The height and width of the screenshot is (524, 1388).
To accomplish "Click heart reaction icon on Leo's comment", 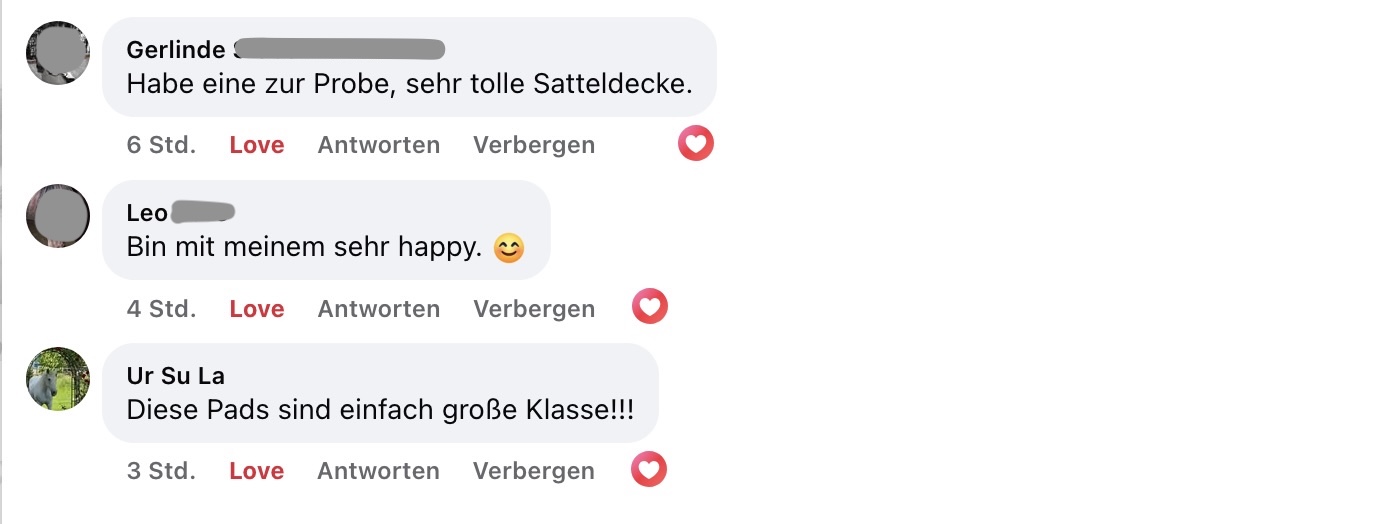I will (x=650, y=307).
